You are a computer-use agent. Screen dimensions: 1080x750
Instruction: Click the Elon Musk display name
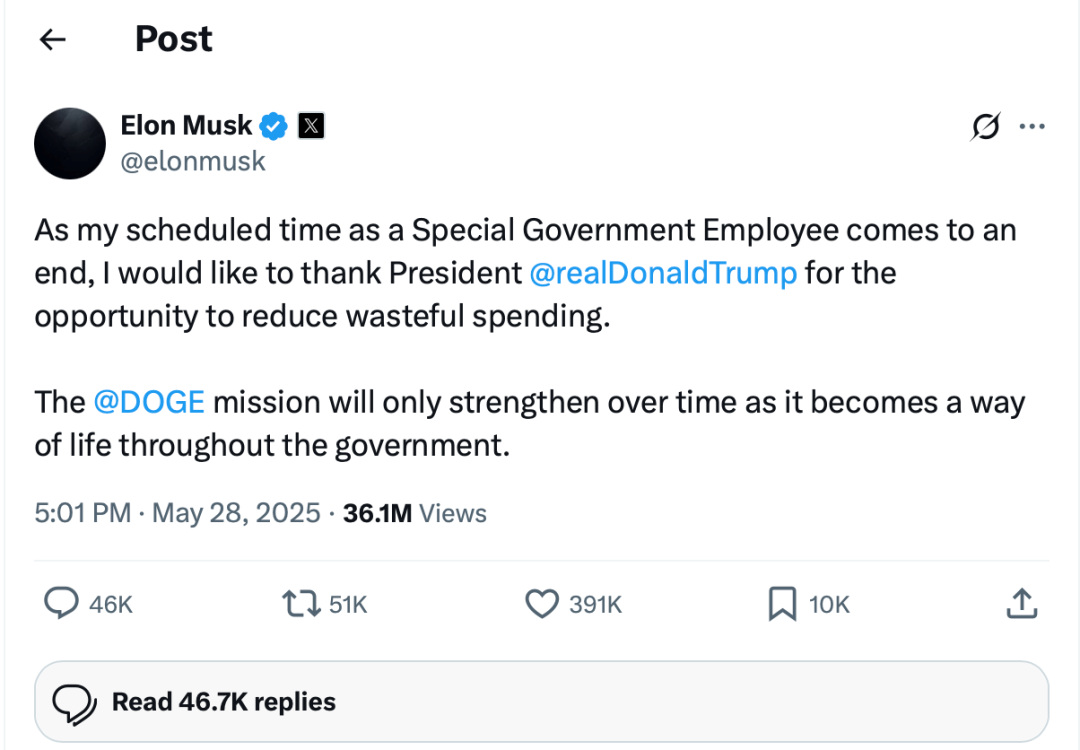coord(186,126)
